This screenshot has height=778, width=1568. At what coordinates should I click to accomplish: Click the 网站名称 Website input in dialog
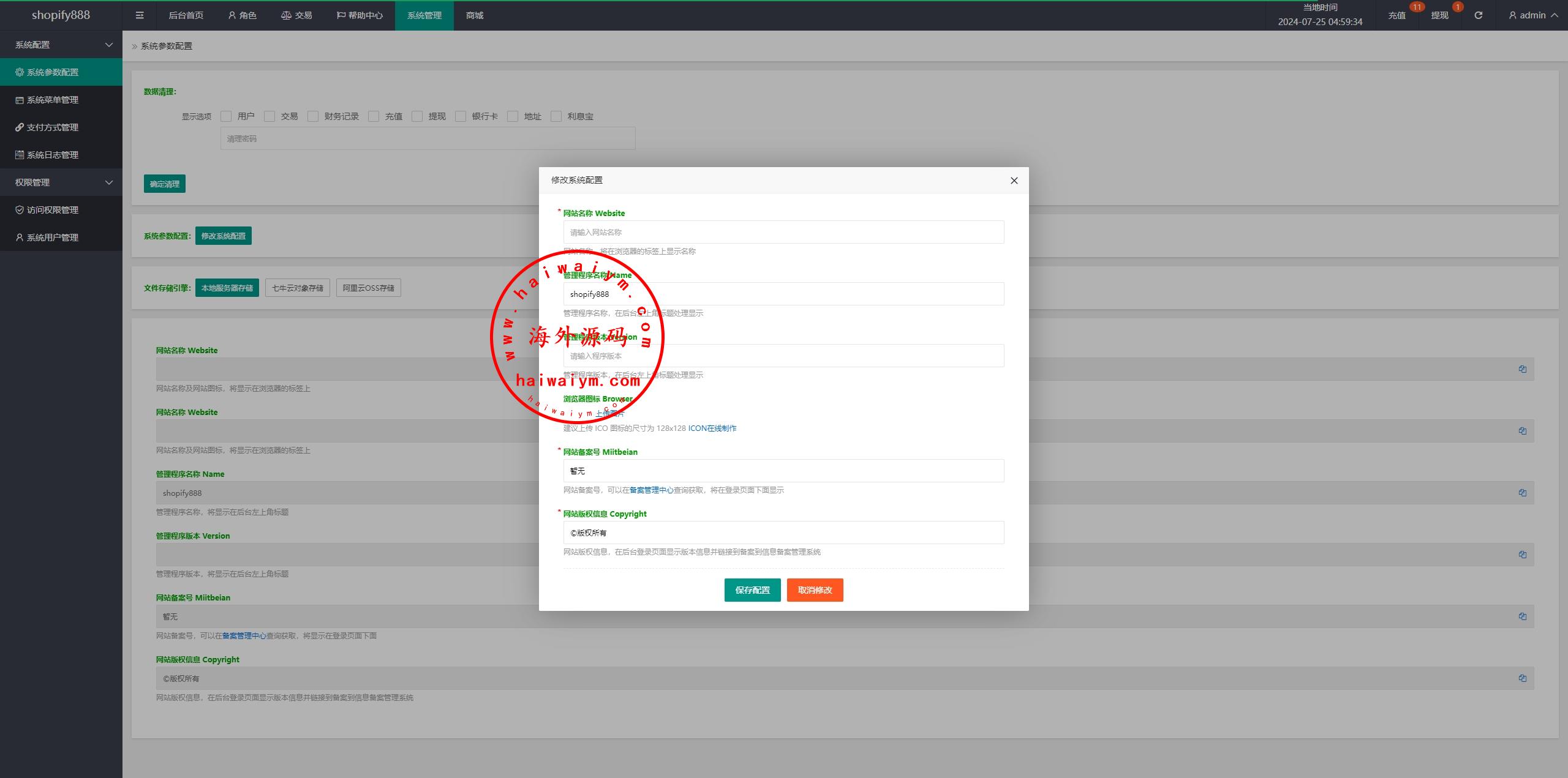pos(783,233)
